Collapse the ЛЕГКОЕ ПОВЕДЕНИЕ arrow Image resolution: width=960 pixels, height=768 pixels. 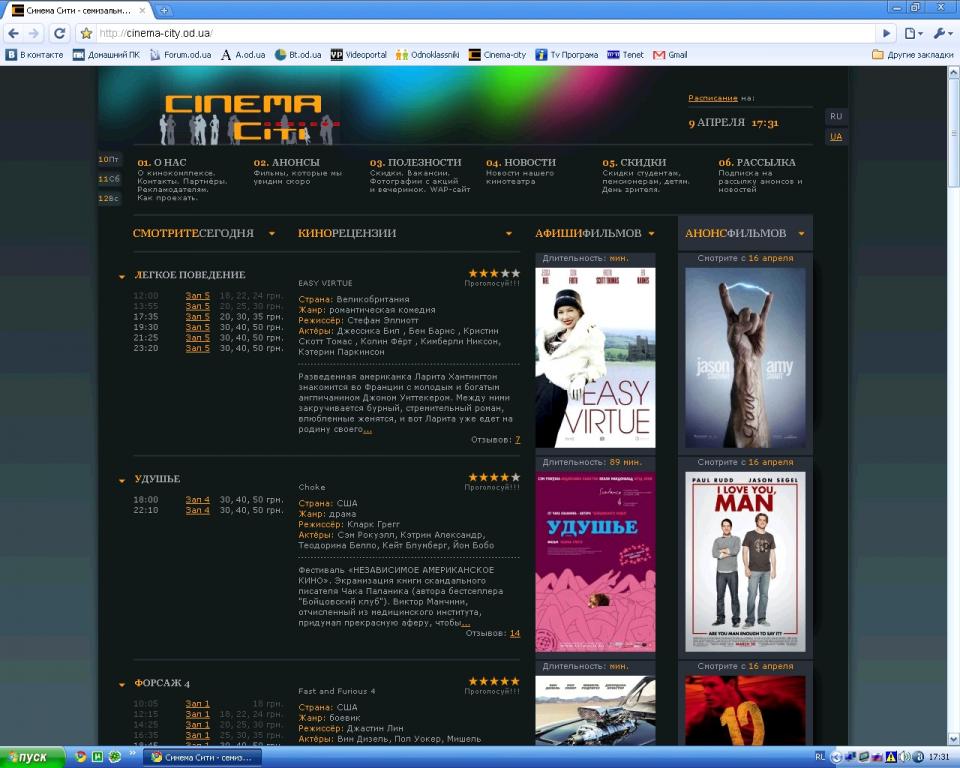pyautogui.click(x=122, y=277)
